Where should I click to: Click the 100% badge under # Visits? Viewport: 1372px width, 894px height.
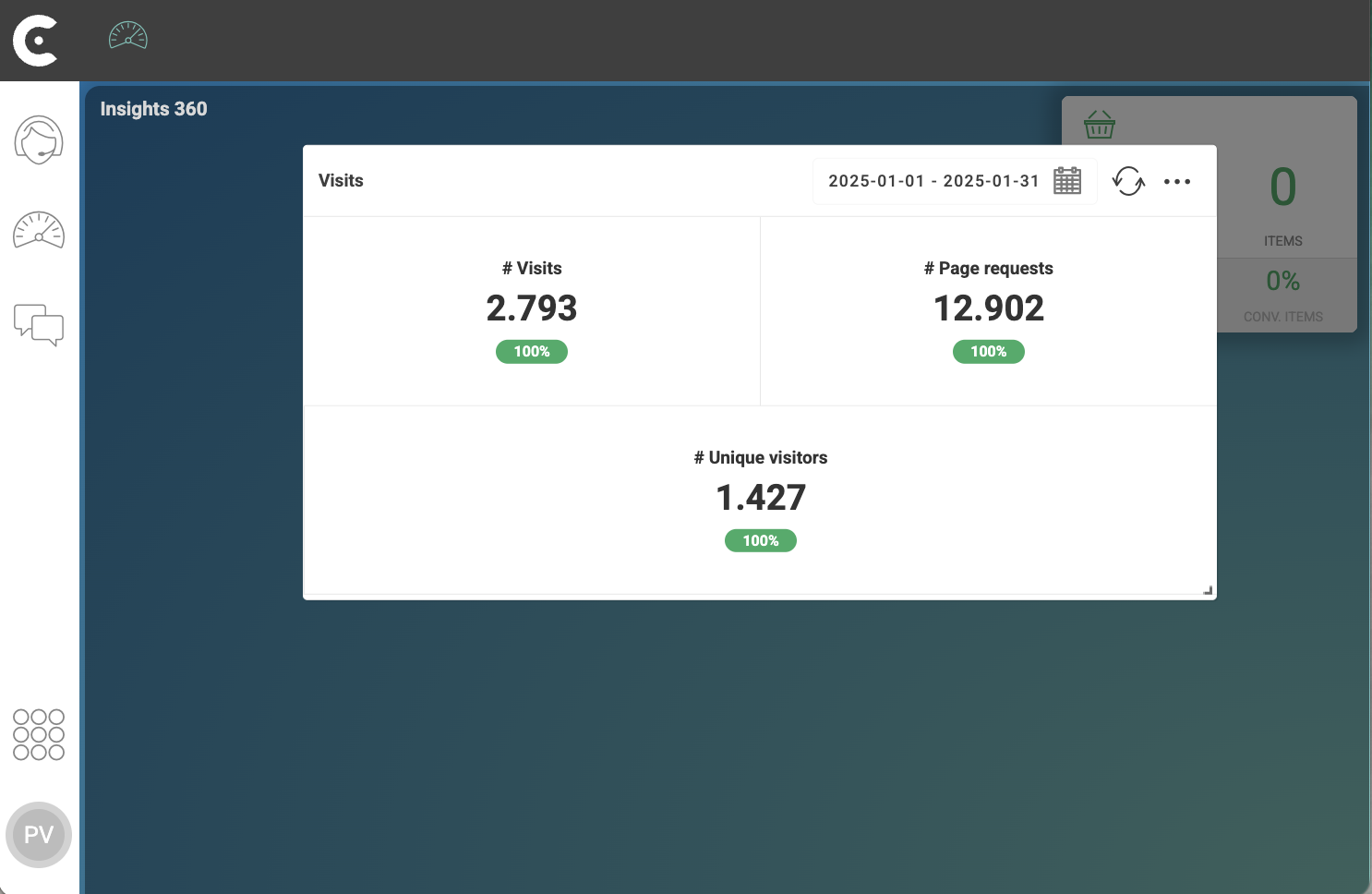click(532, 352)
